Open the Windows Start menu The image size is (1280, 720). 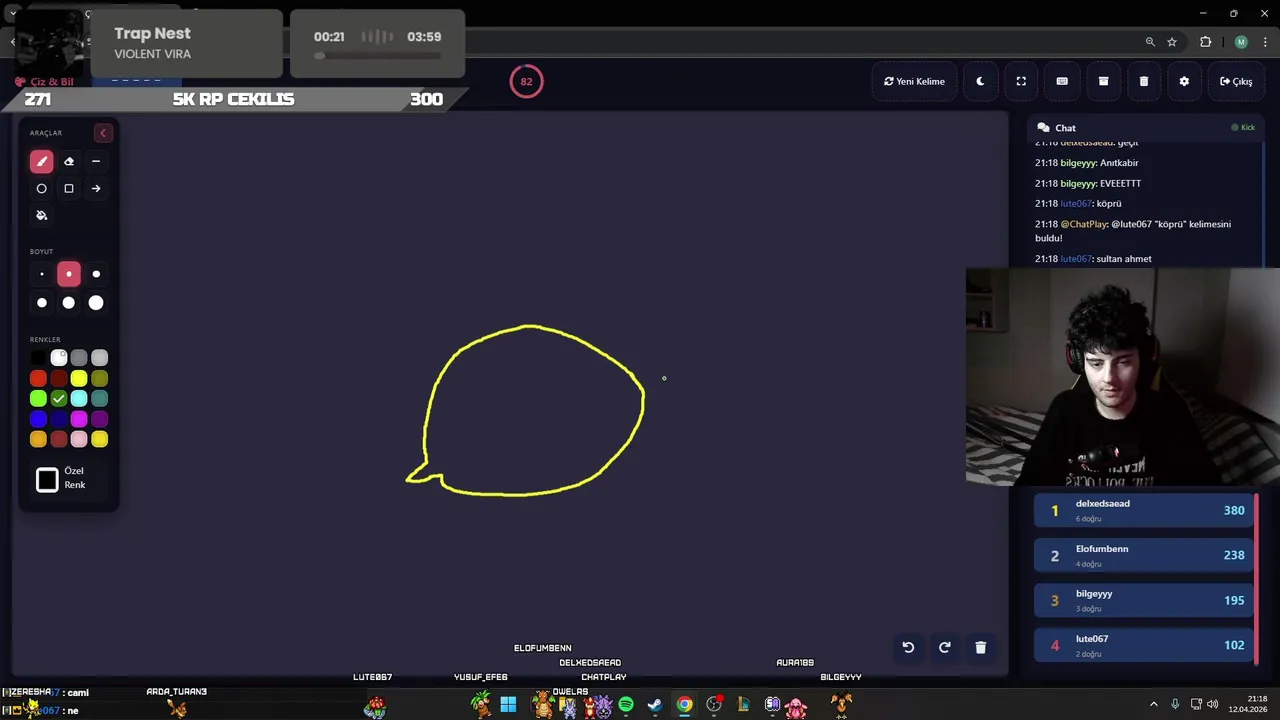click(x=508, y=705)
